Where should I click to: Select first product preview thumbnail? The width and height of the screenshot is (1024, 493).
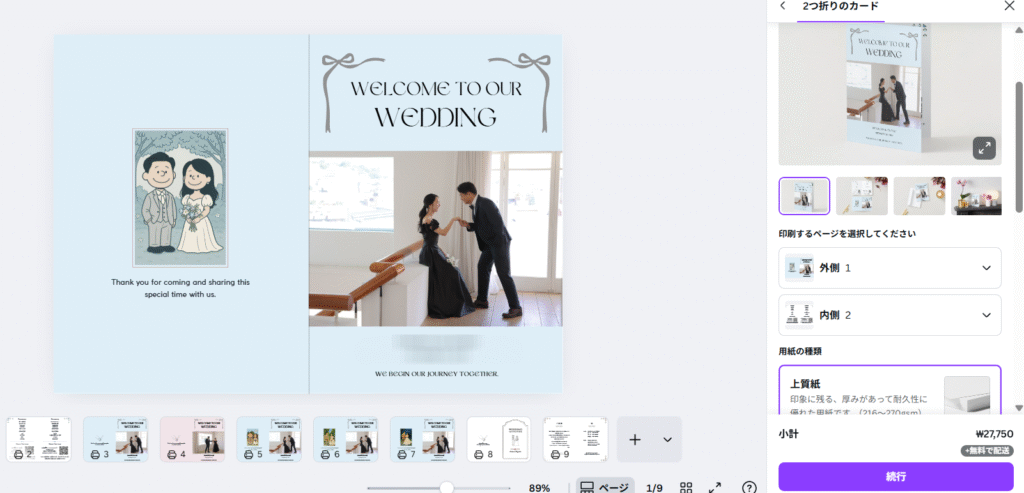[804, 196]
